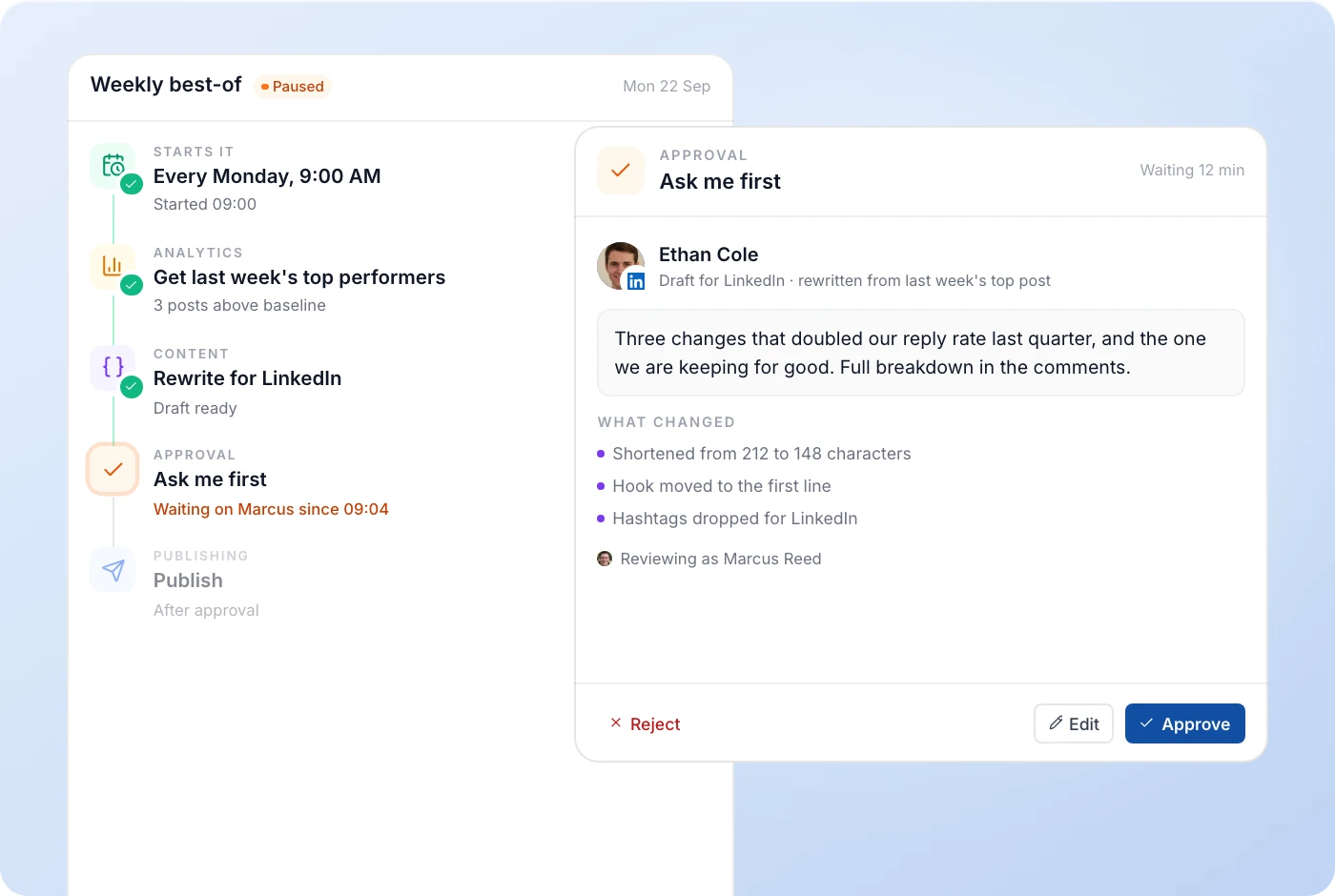The image size is (1335, 896).
Task: Click Shortened from 212 to 148 characters
Action: pos(762,454)
